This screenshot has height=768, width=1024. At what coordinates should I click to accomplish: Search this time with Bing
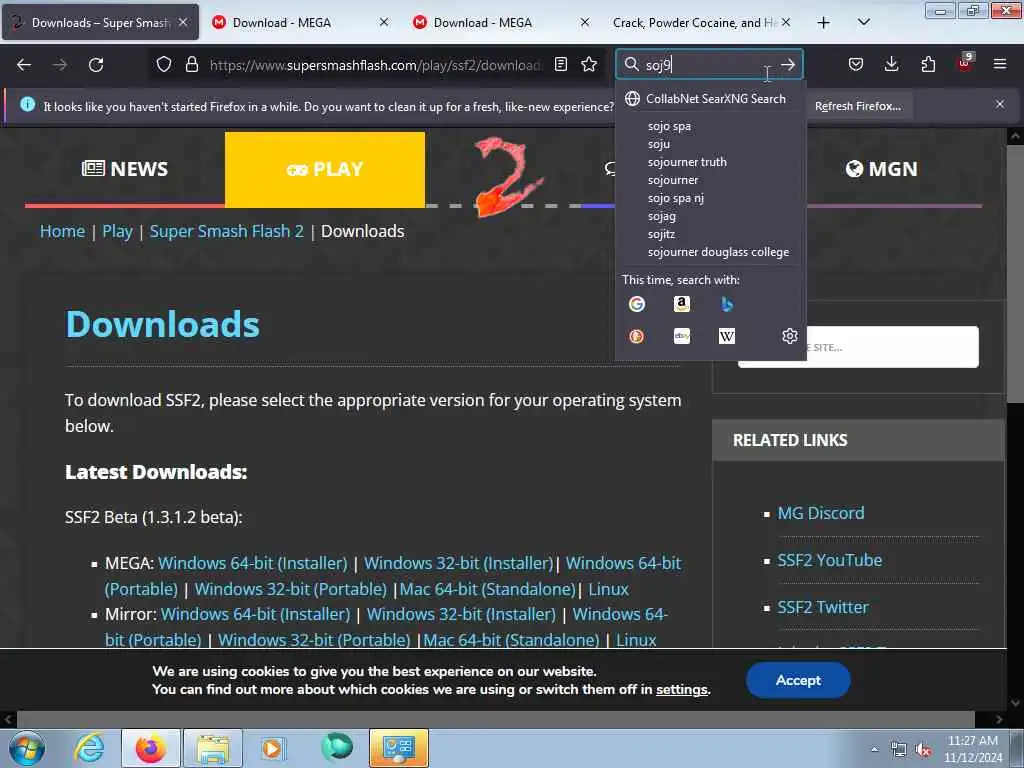click(x=727, y=304)
